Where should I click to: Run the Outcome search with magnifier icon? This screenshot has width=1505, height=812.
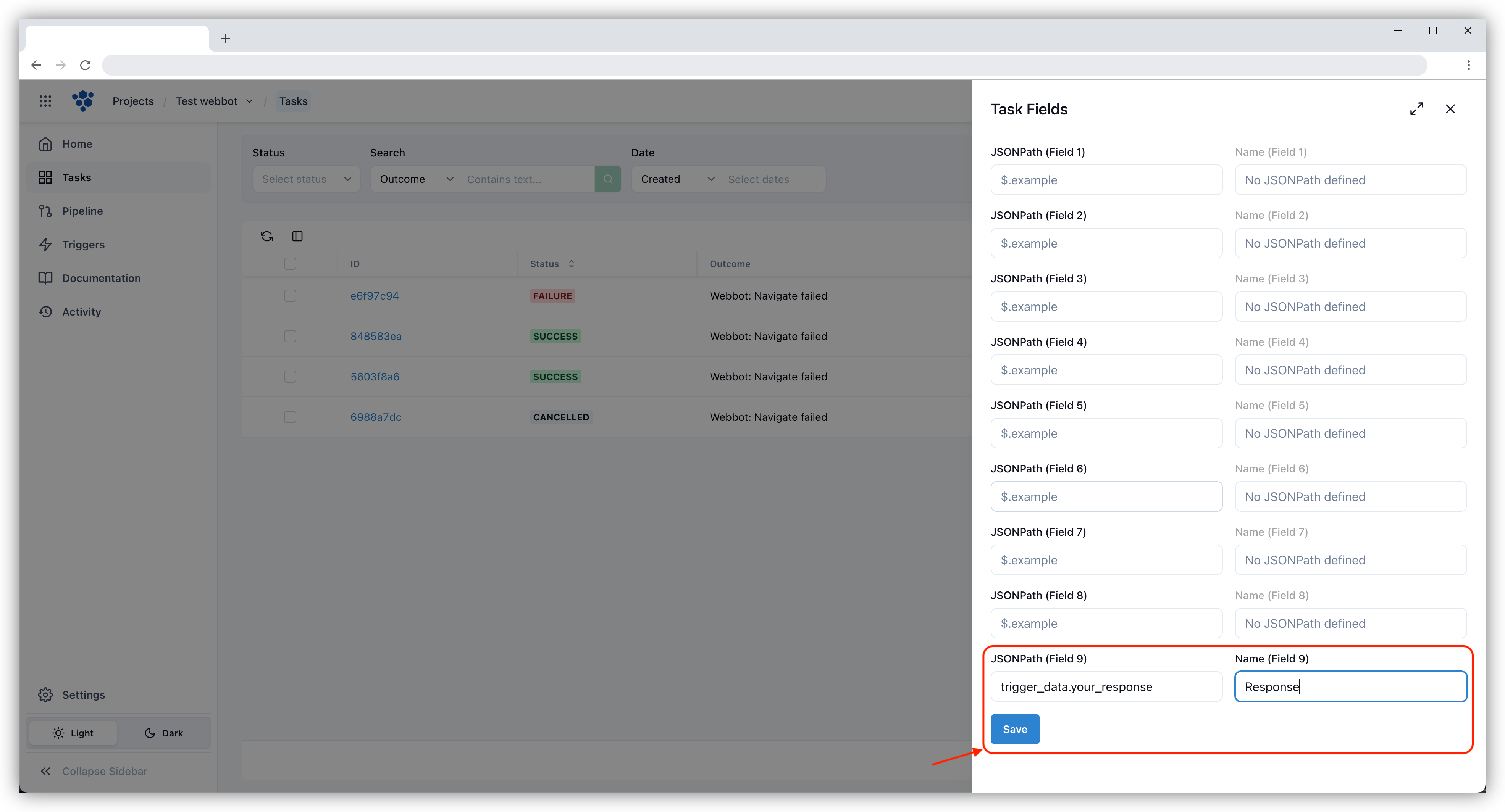pyautogui.click(x=608, y=179)
